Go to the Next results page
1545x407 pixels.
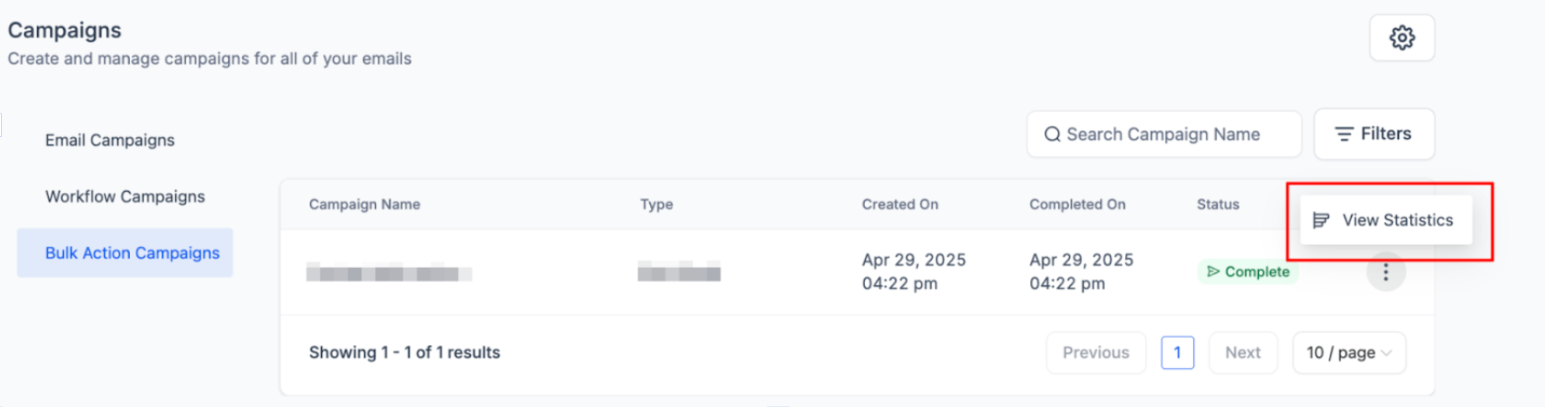[x=1243, y=352]
